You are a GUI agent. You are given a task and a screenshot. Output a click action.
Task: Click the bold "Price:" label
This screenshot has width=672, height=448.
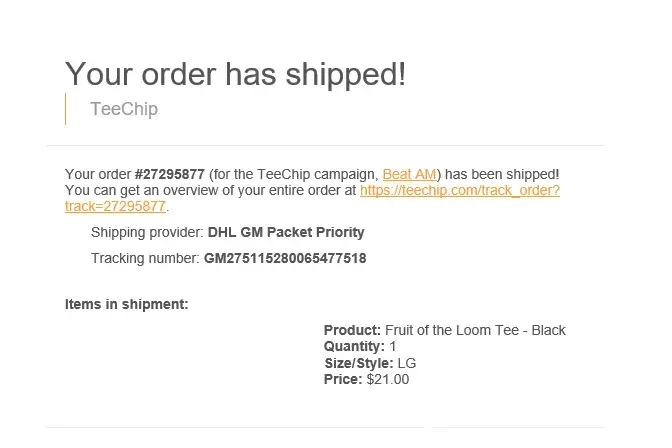pos(343,379)
